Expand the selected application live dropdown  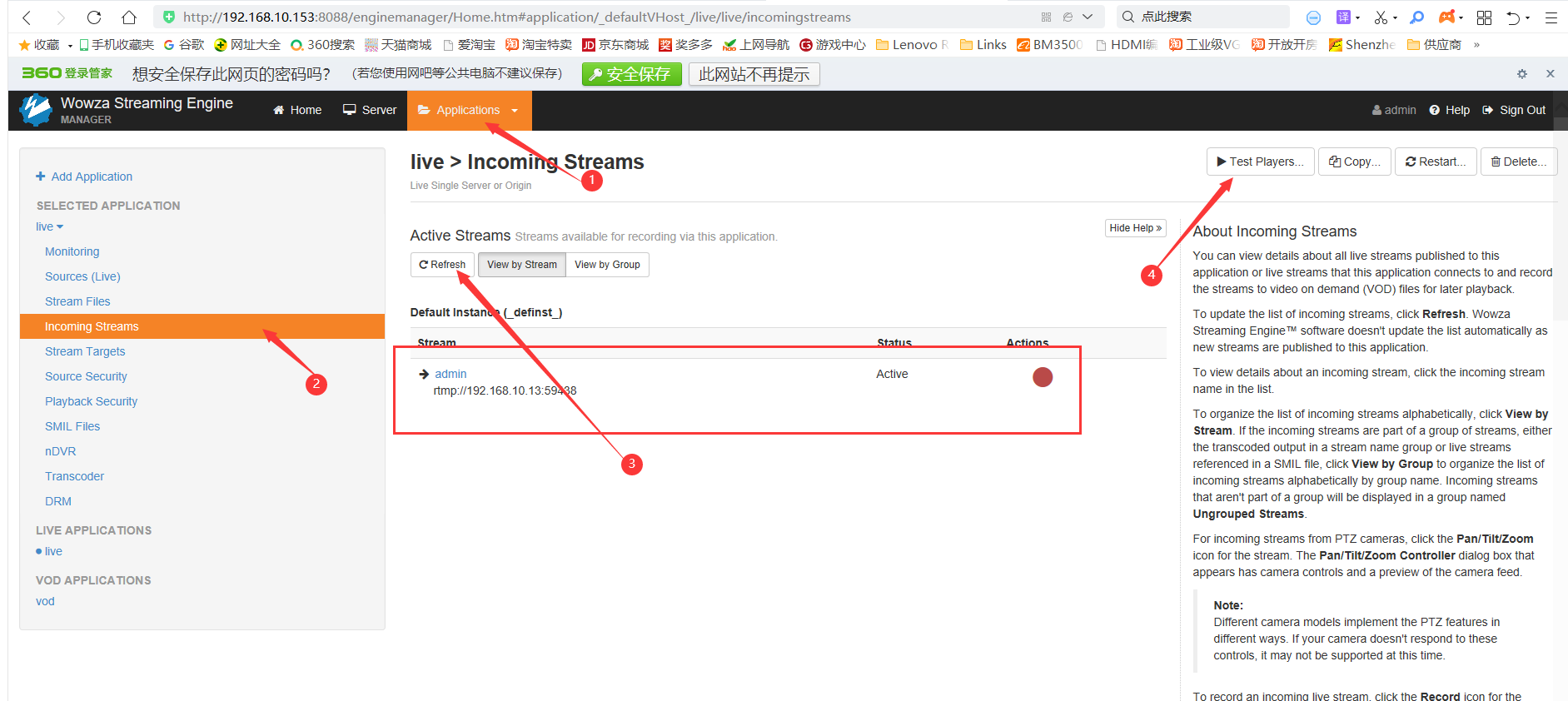pos(49,226)
